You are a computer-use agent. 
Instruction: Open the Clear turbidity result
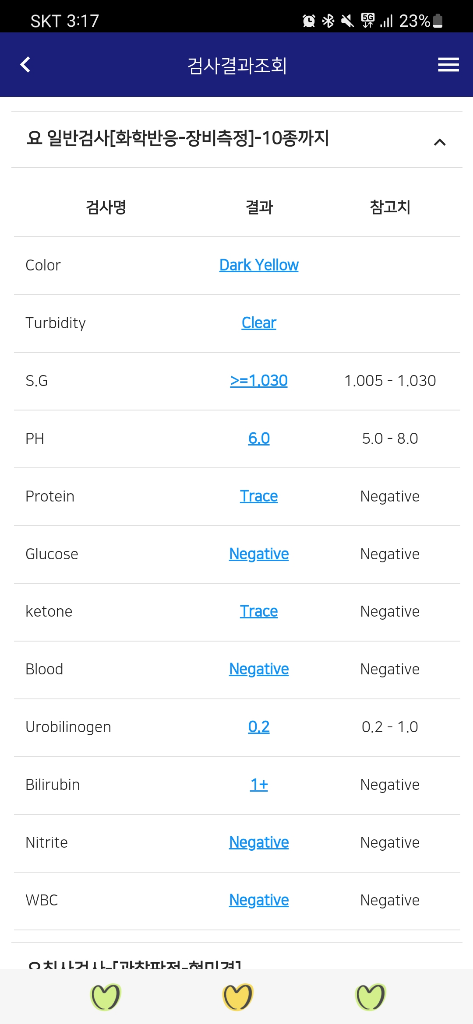pyautogui.click(x=259, y=323)
